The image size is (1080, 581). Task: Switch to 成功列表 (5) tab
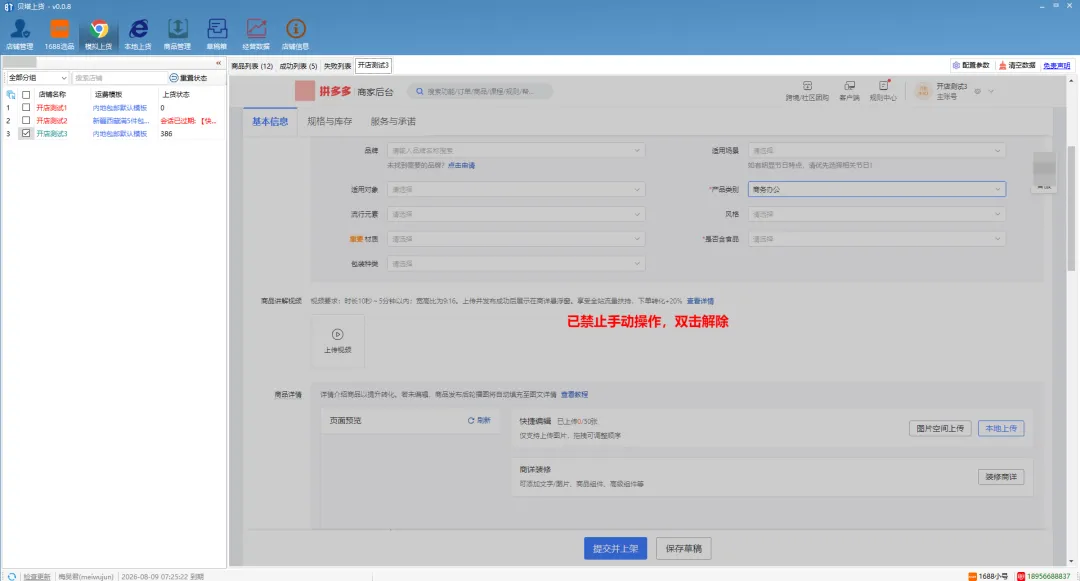tap(298, 66)
